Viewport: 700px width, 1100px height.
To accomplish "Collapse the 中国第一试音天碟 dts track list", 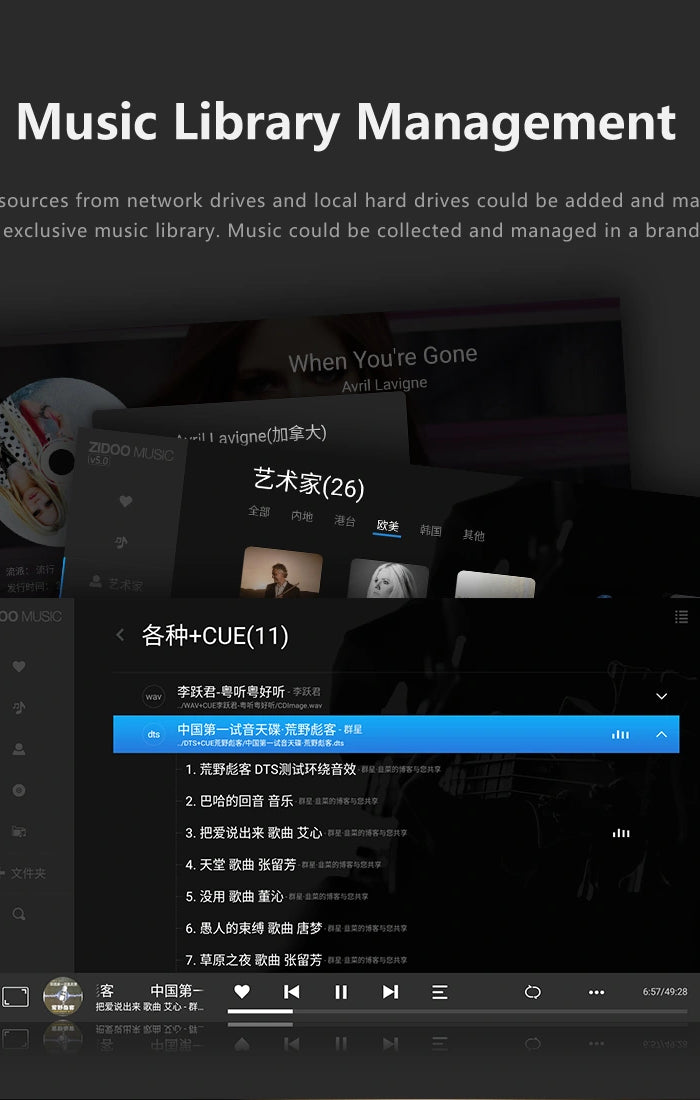I will 660,734.
